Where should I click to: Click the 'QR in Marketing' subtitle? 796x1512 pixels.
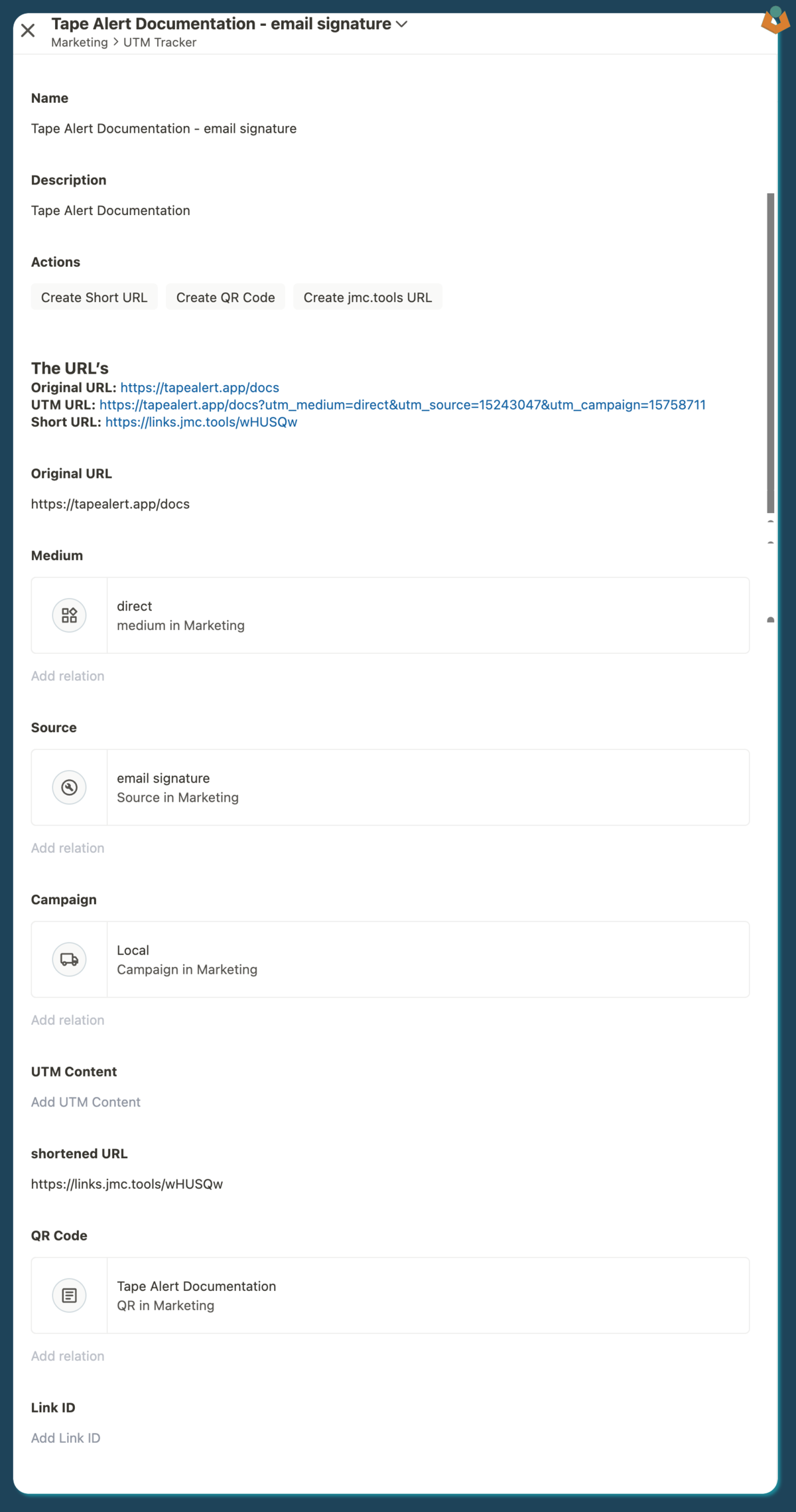(x=165, y=1305)
